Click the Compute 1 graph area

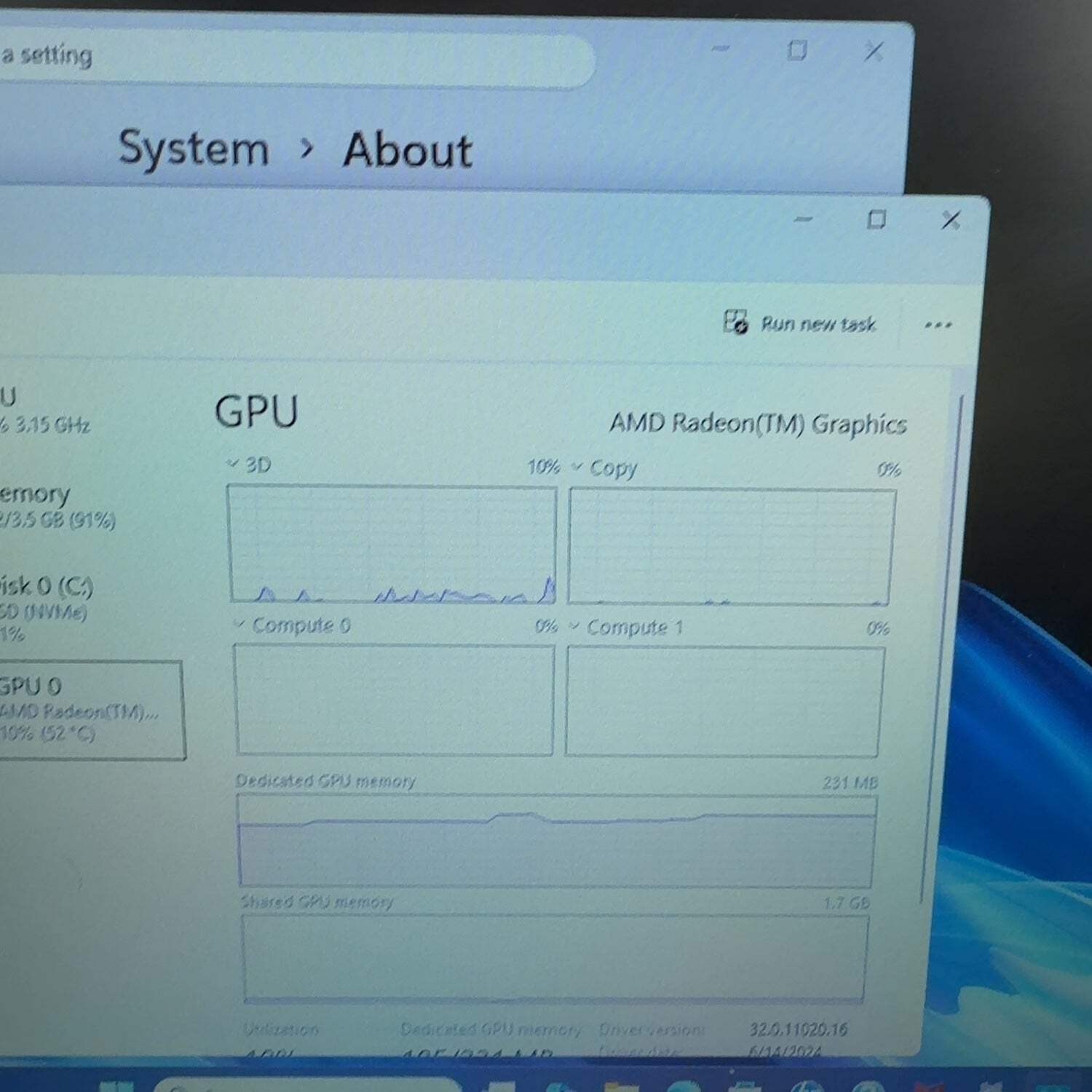click(x=724, y=702)
